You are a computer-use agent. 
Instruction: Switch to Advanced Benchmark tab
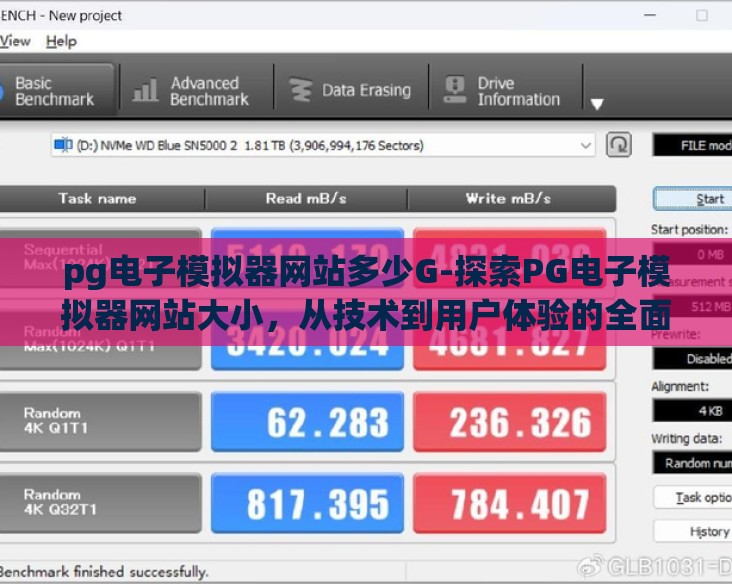pyautogui.click(x=196, y=91)
